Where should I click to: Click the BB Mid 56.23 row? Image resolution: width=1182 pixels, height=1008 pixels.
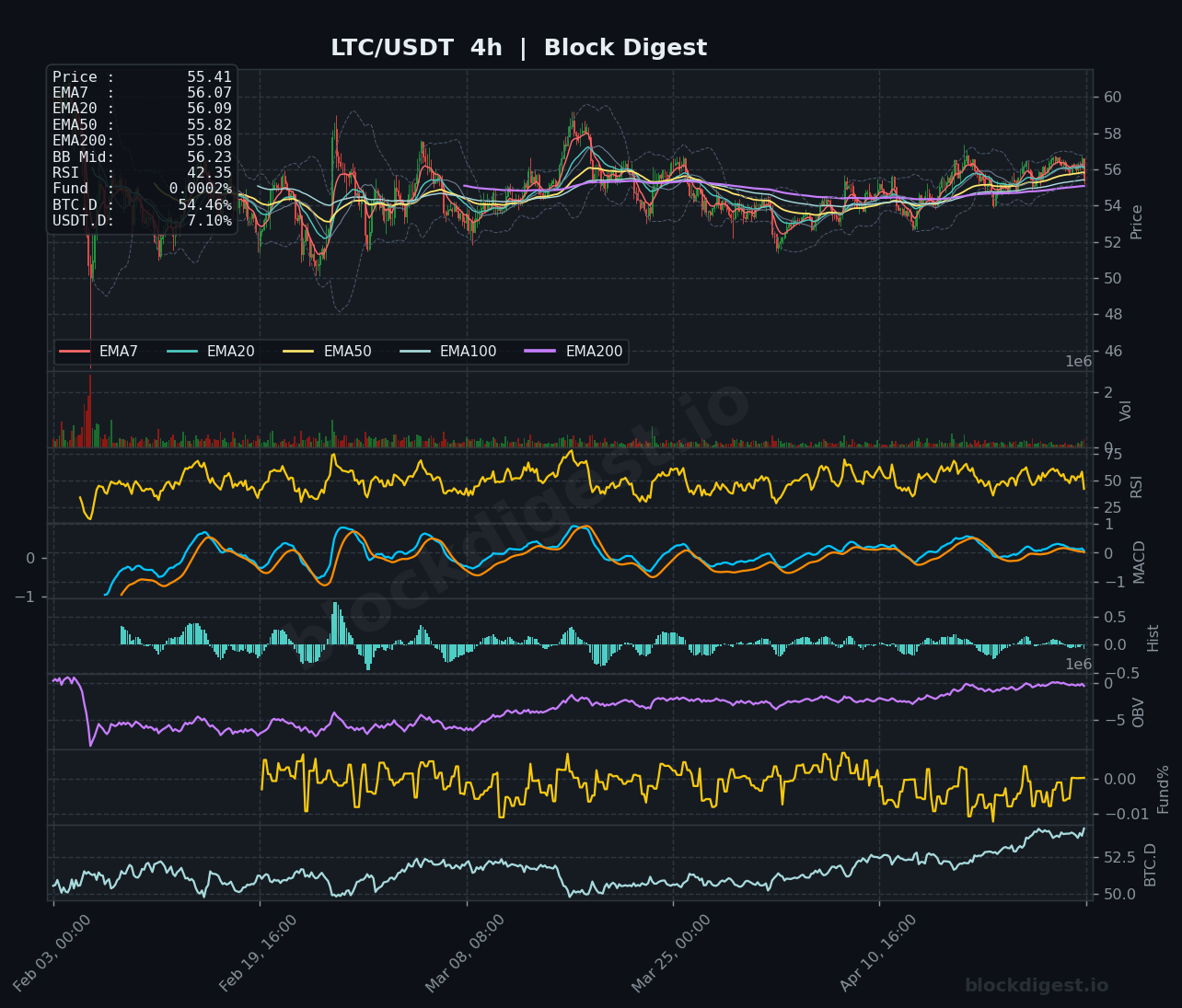[x=142, y=157]
